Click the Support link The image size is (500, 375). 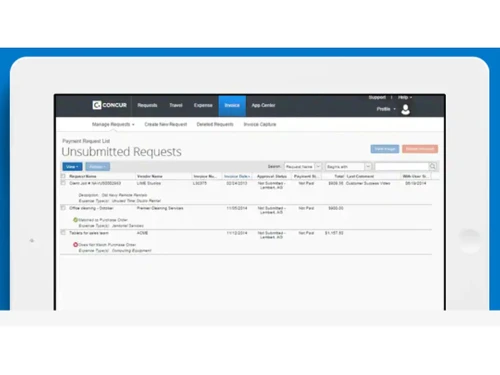click(x=377, y=97)
